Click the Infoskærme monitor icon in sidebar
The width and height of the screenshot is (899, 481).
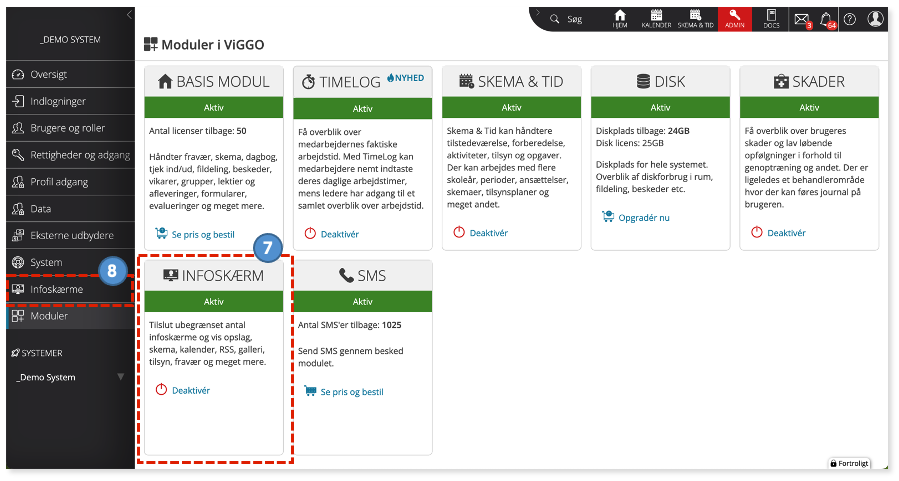[18, 290]
